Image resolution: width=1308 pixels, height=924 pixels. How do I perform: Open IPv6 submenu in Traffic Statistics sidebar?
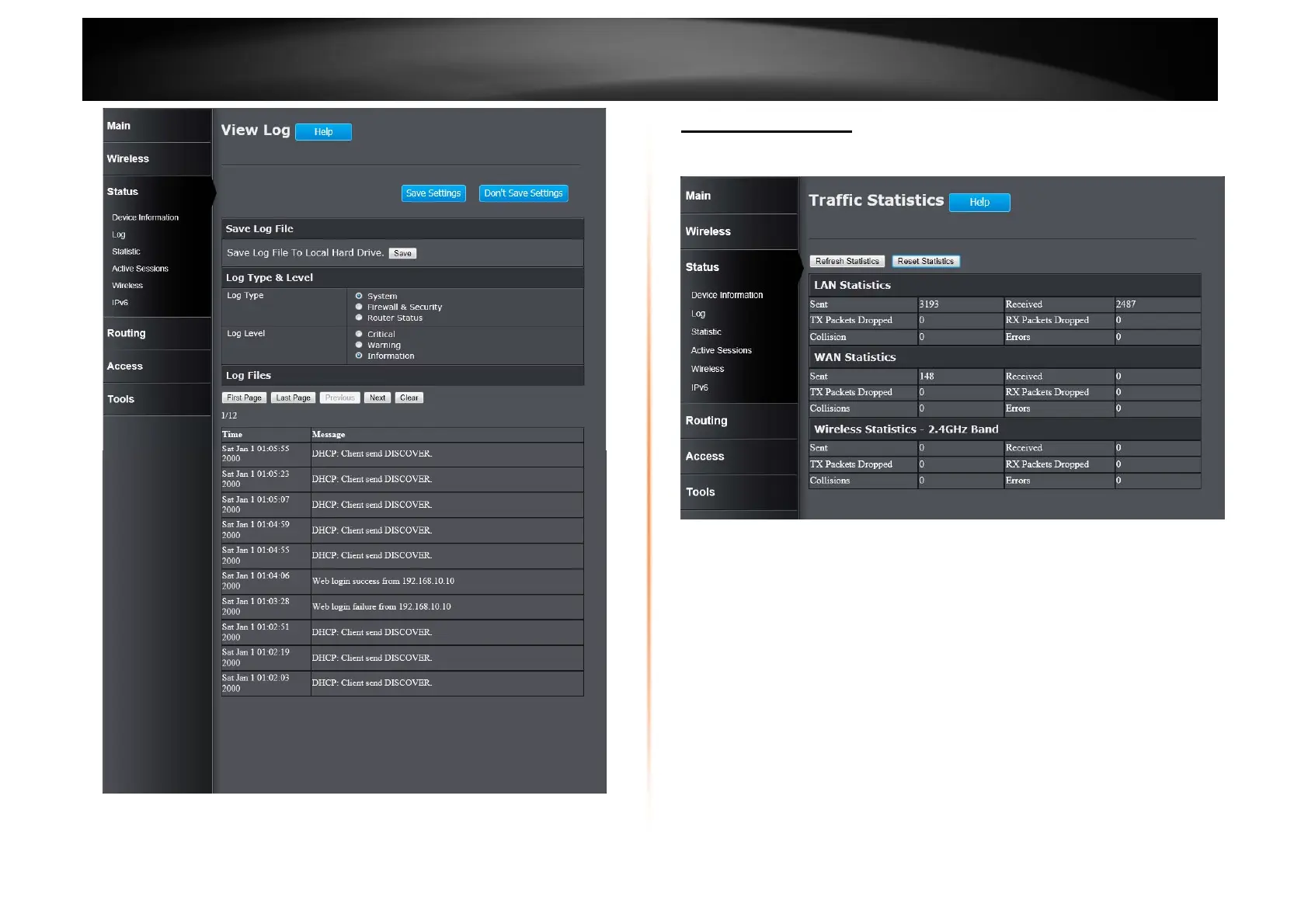[700, 388]
